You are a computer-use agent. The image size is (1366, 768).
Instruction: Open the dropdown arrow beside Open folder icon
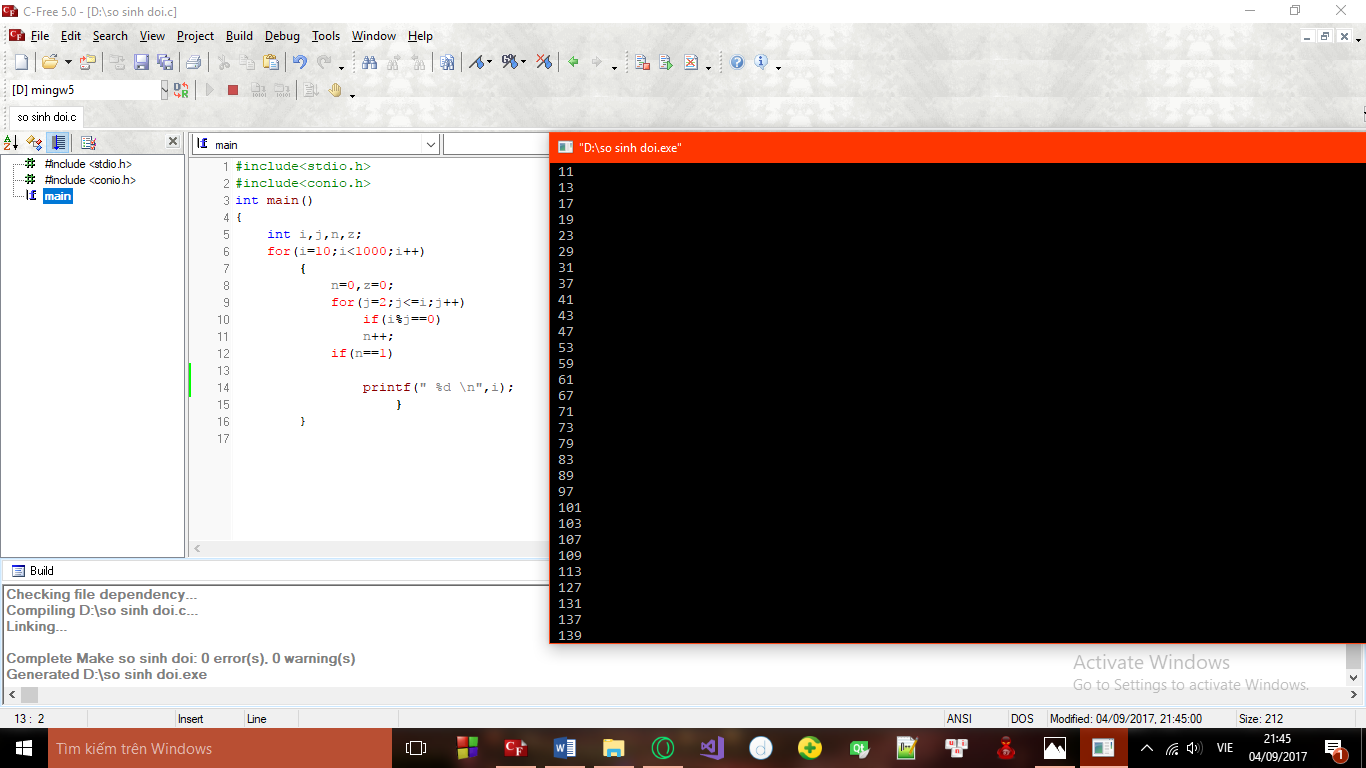68,63
